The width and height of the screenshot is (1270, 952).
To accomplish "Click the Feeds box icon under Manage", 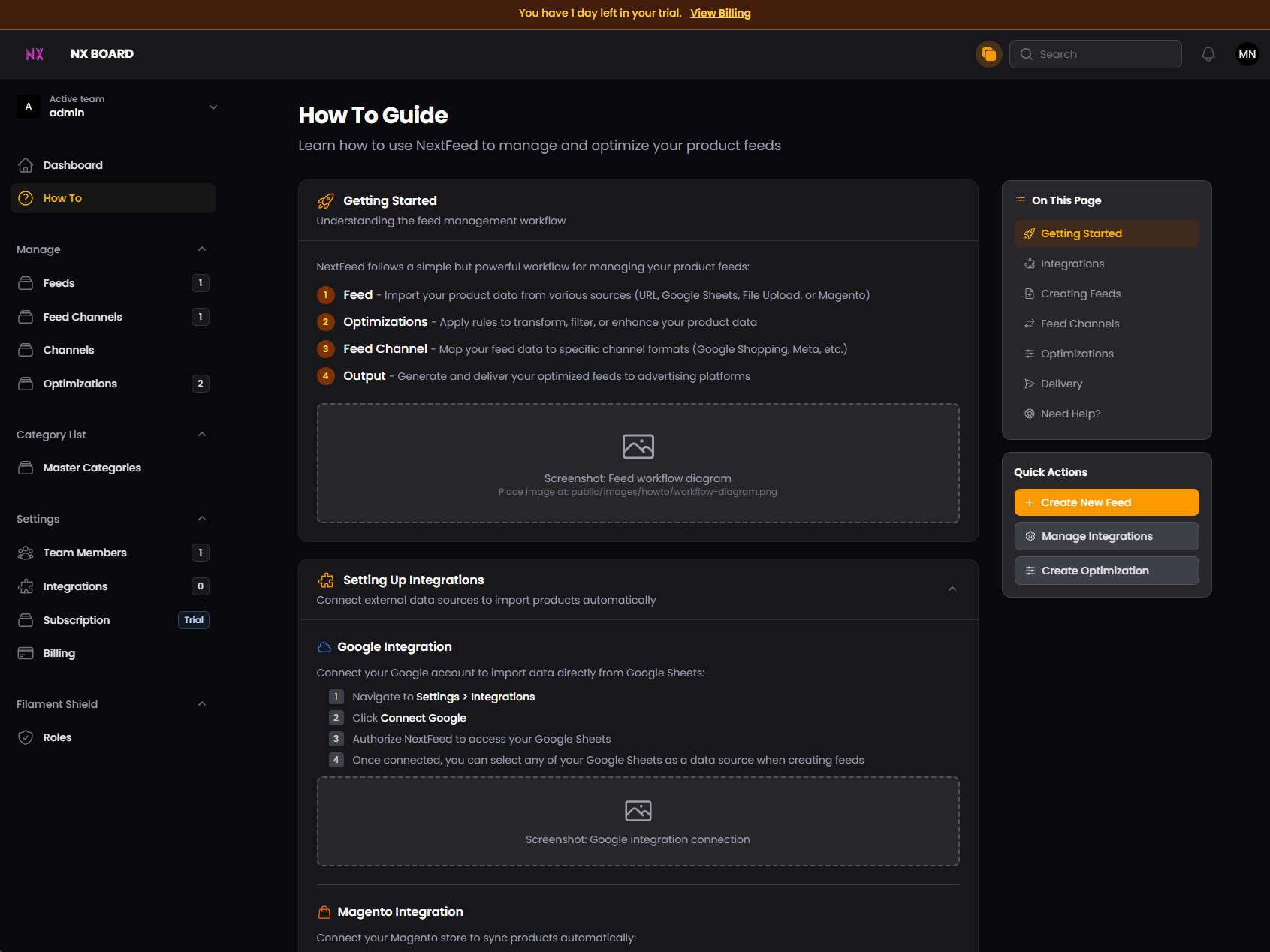I will pos(26,283).
